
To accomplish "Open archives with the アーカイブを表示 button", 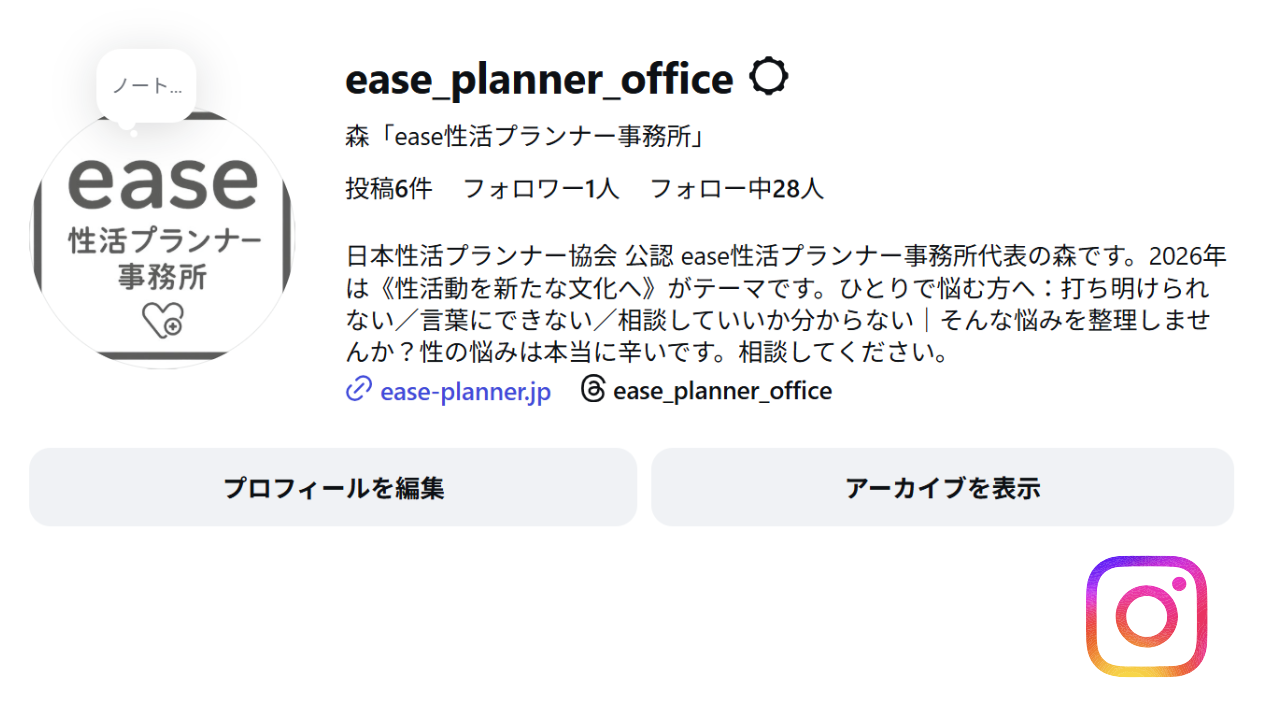I will click(941, 487).
